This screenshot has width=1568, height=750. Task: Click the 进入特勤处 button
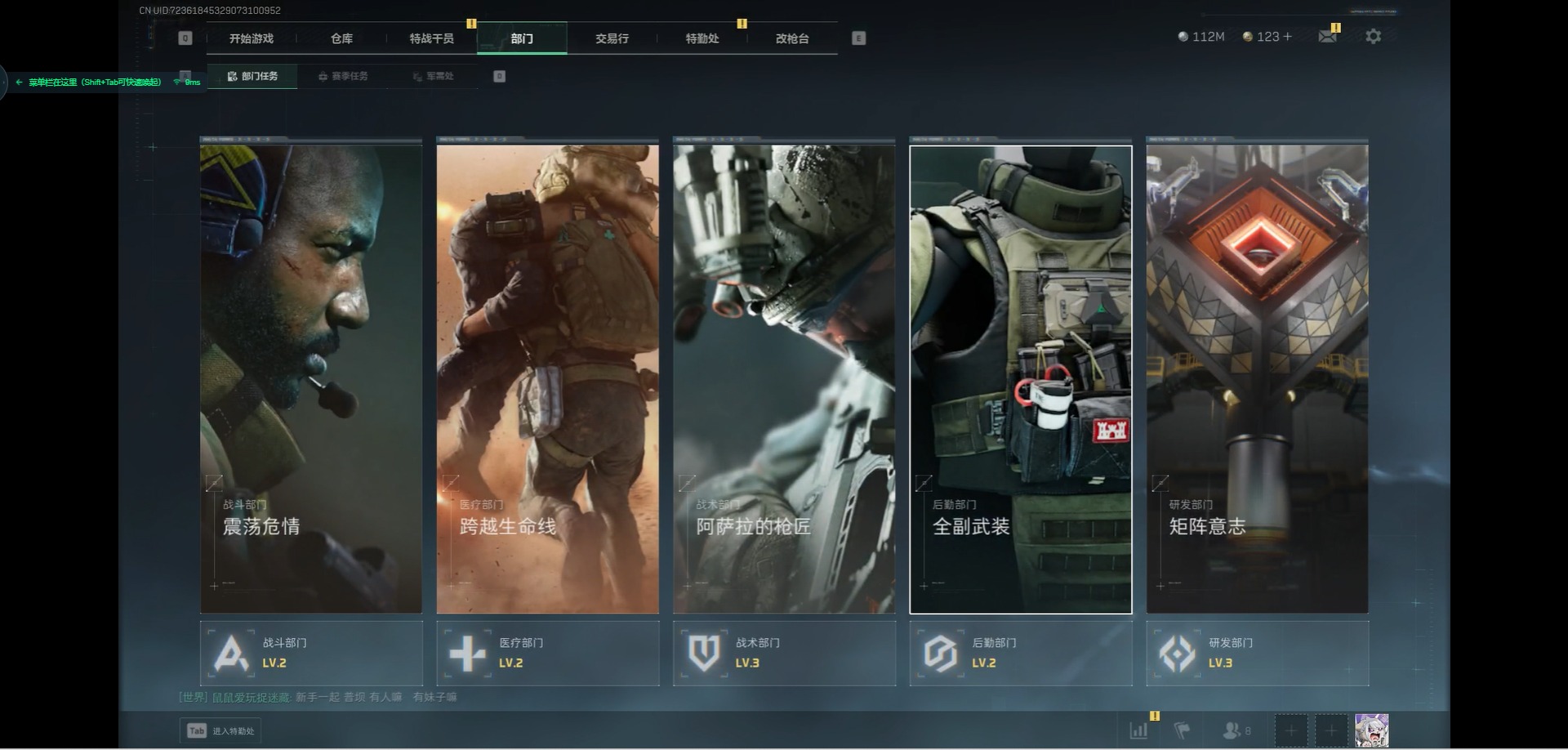[x=220, y=731]
